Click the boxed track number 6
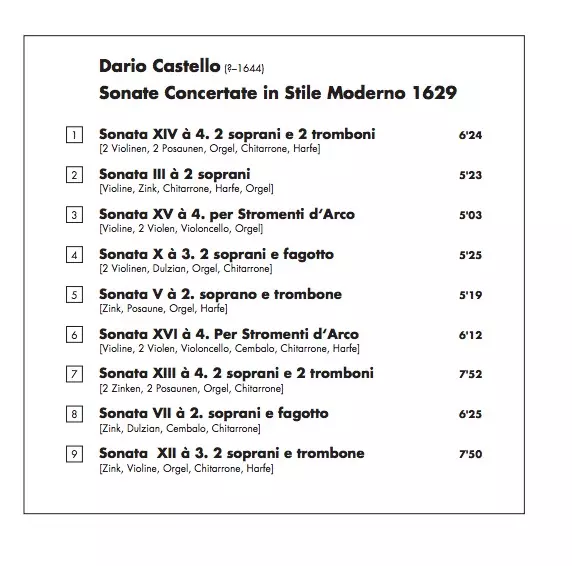Screen dimensions: 572x566 coord(74,334)
